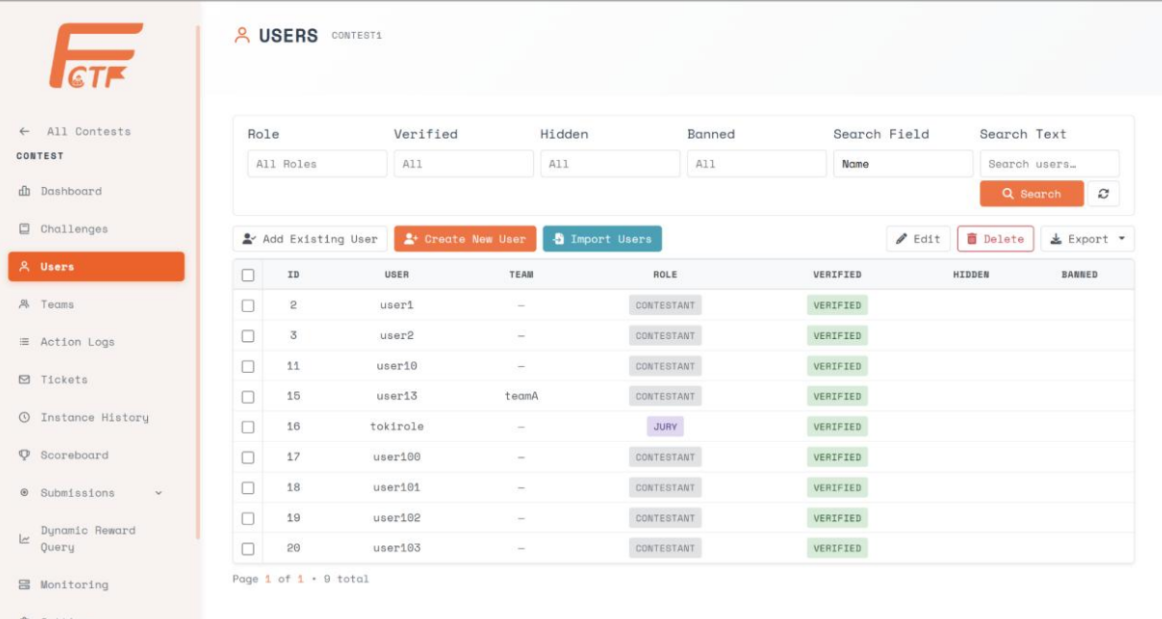Click the sidebar vertical scrollbar

coord(198,282)
